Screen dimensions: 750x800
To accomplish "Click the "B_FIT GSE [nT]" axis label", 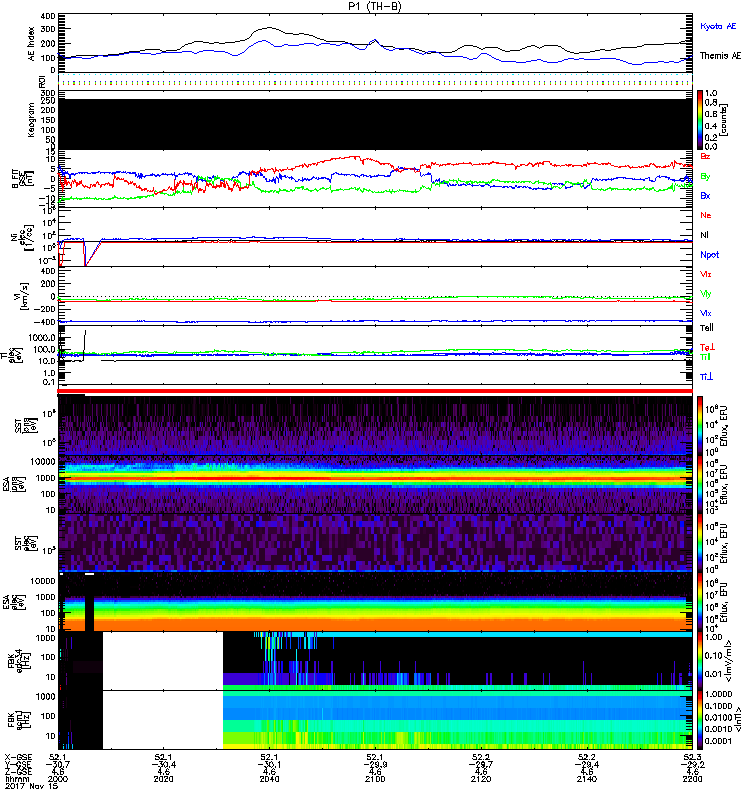I will [x=22, y=180].
